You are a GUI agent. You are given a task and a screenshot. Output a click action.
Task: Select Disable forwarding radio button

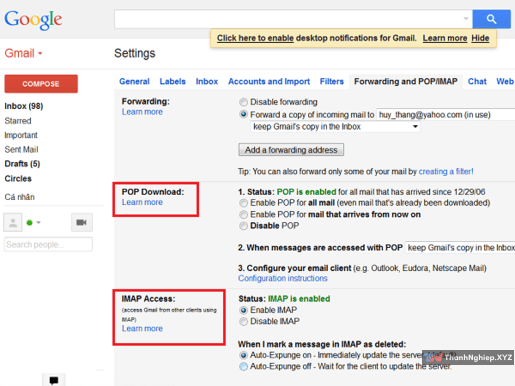(x=244, y=102)
